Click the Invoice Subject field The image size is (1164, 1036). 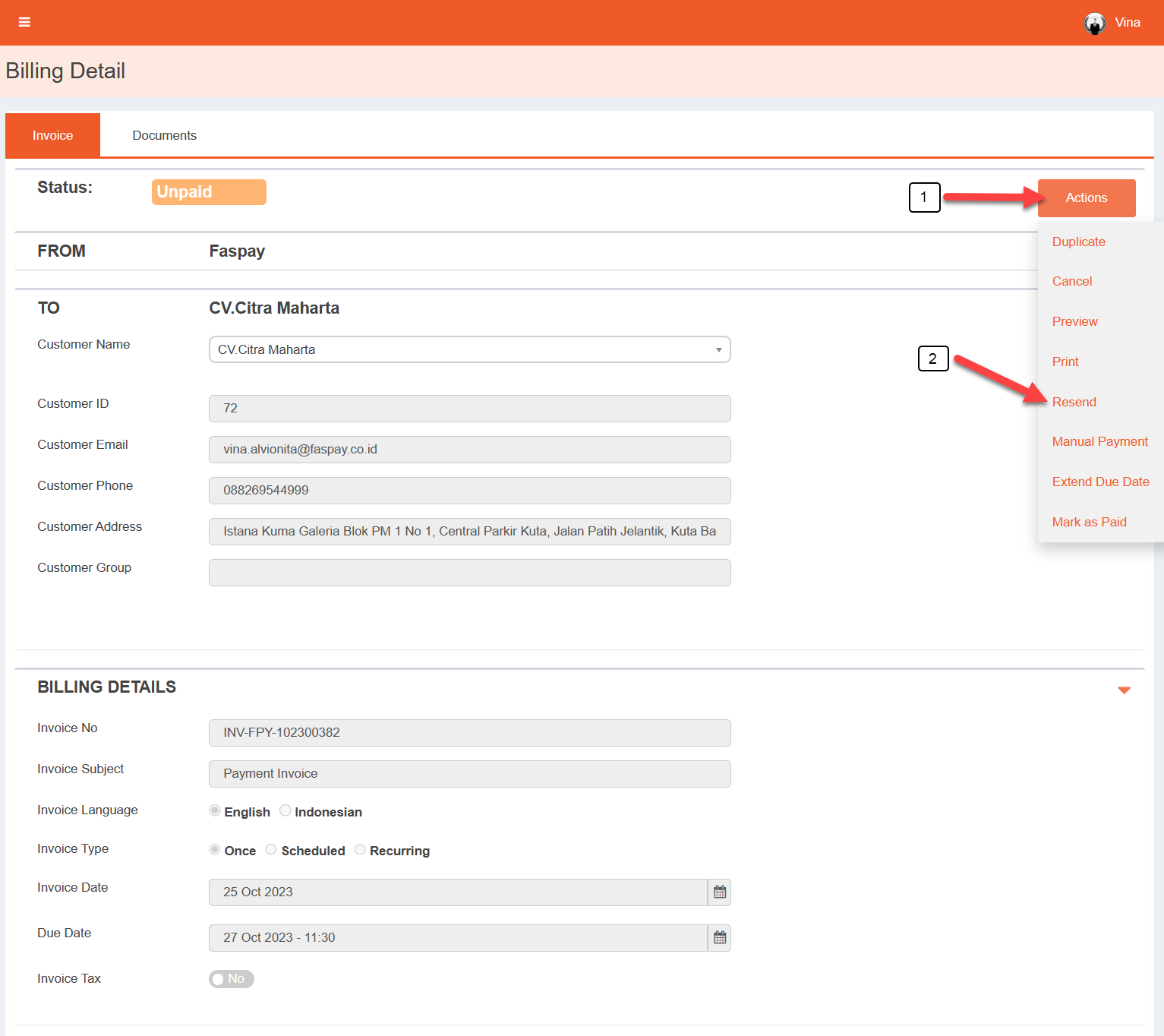pyautogui.click(x=469, y=774)
